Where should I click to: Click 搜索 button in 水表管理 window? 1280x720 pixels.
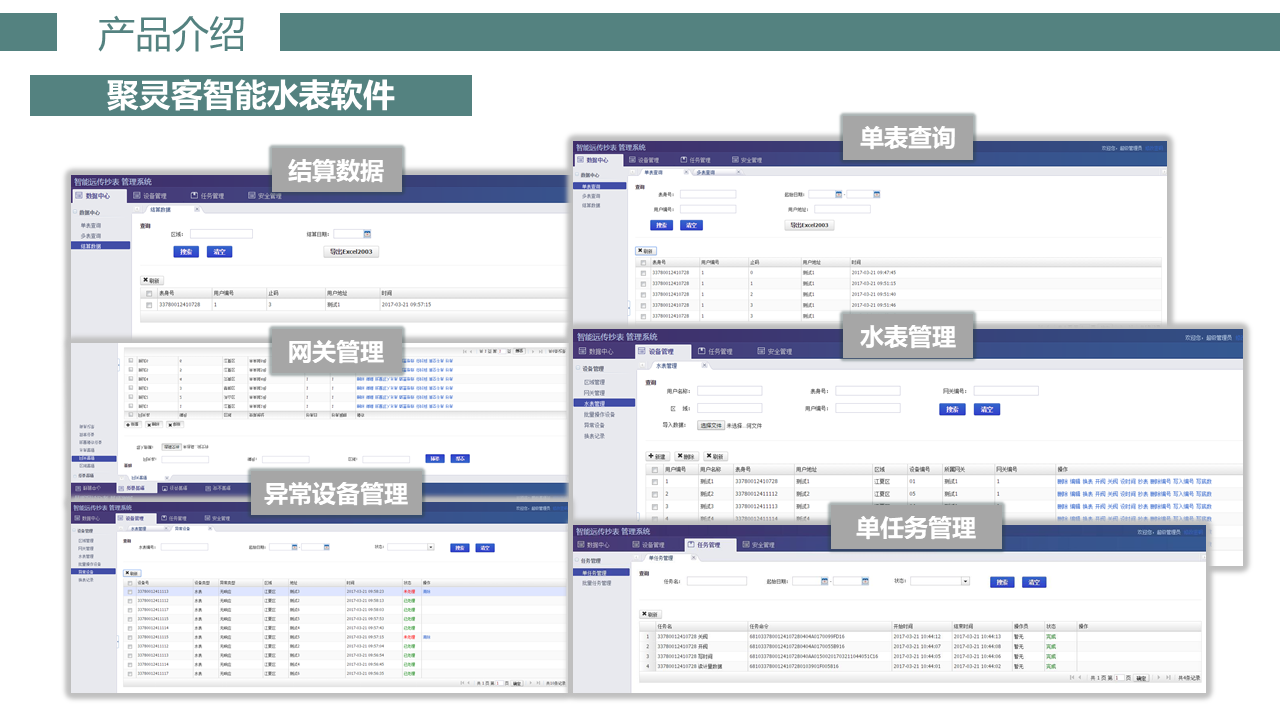(952, 409)
